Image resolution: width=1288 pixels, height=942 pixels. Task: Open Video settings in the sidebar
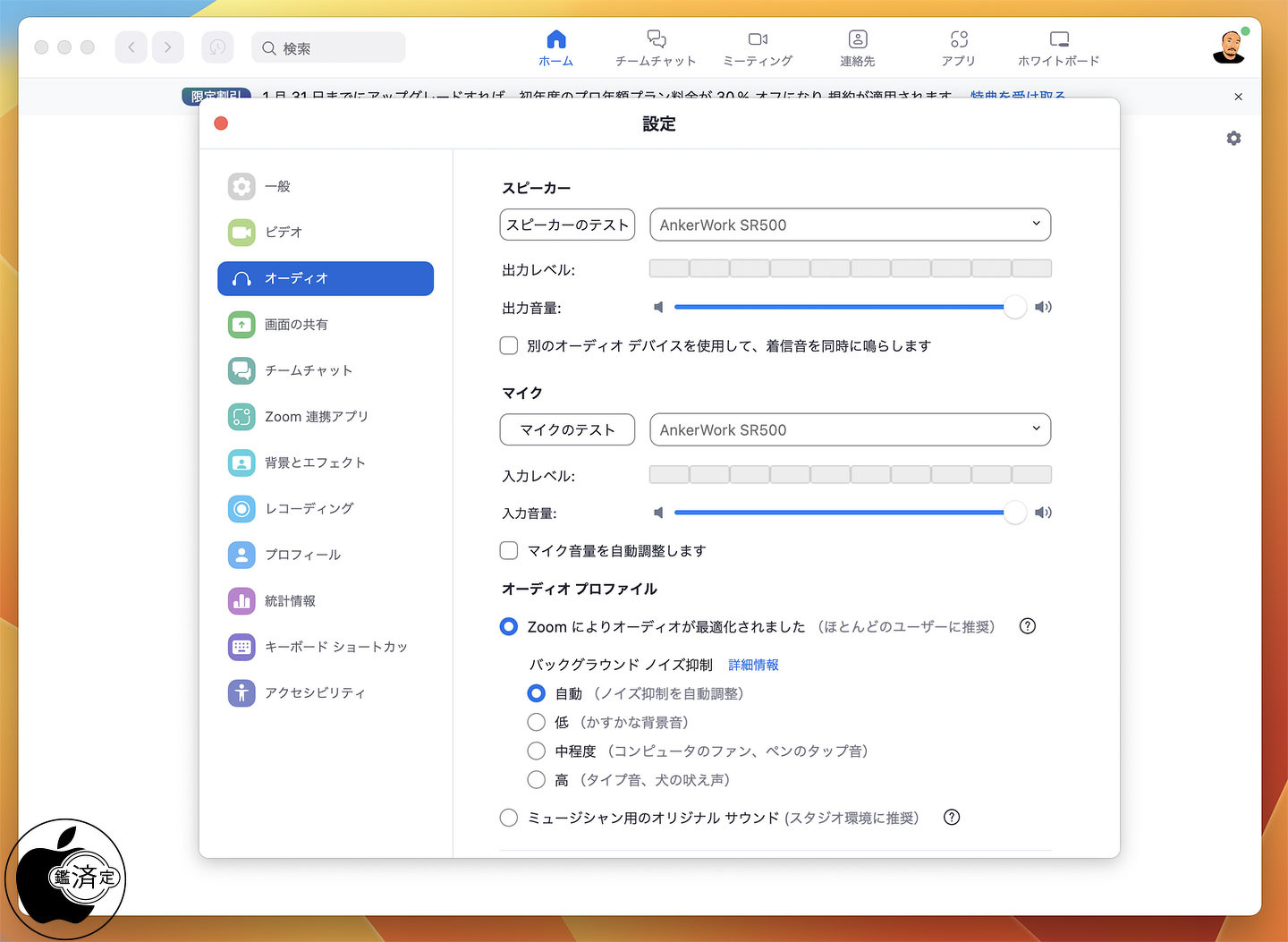click(x=283, y=233)
